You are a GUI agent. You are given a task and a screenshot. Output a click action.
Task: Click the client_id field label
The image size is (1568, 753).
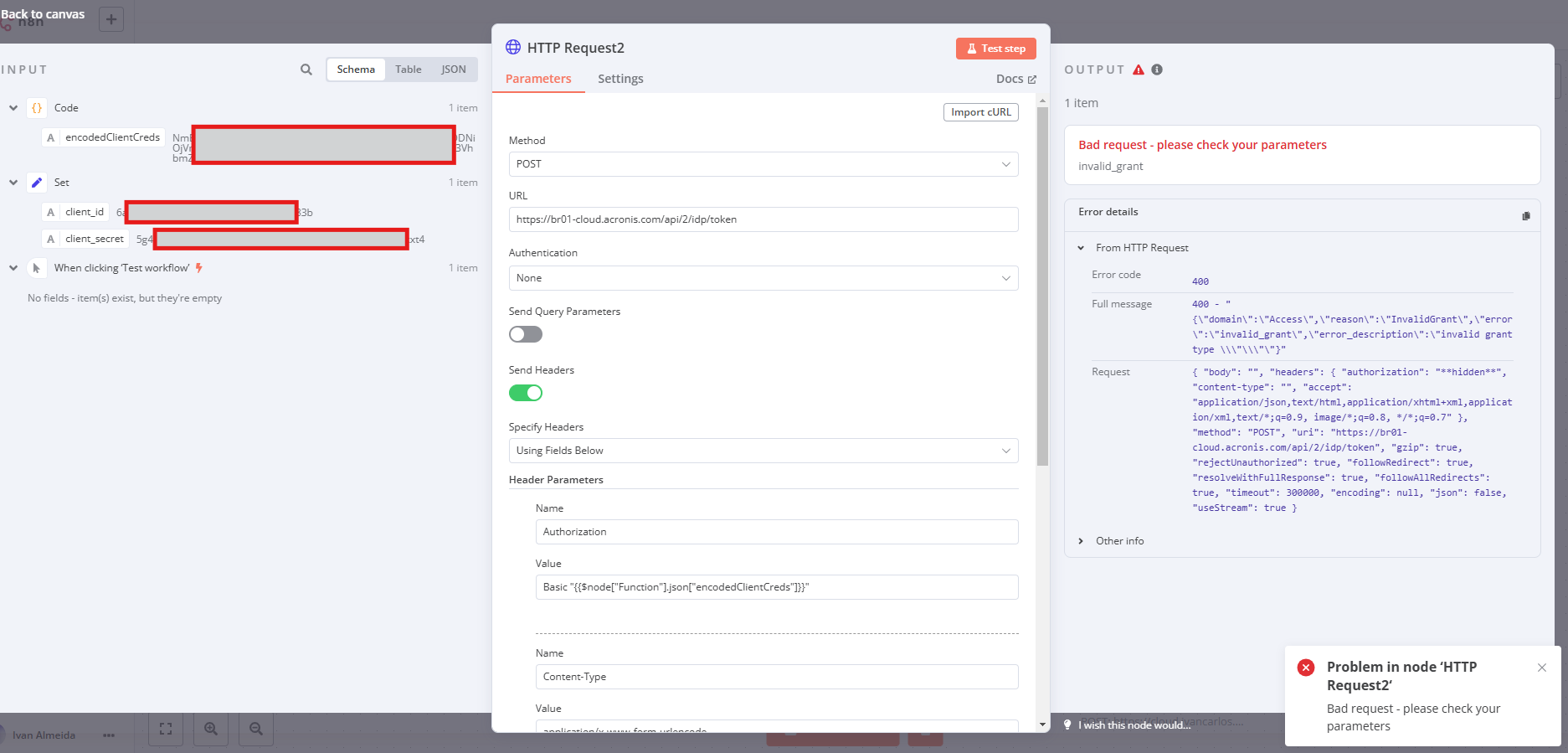click(85, 213)
